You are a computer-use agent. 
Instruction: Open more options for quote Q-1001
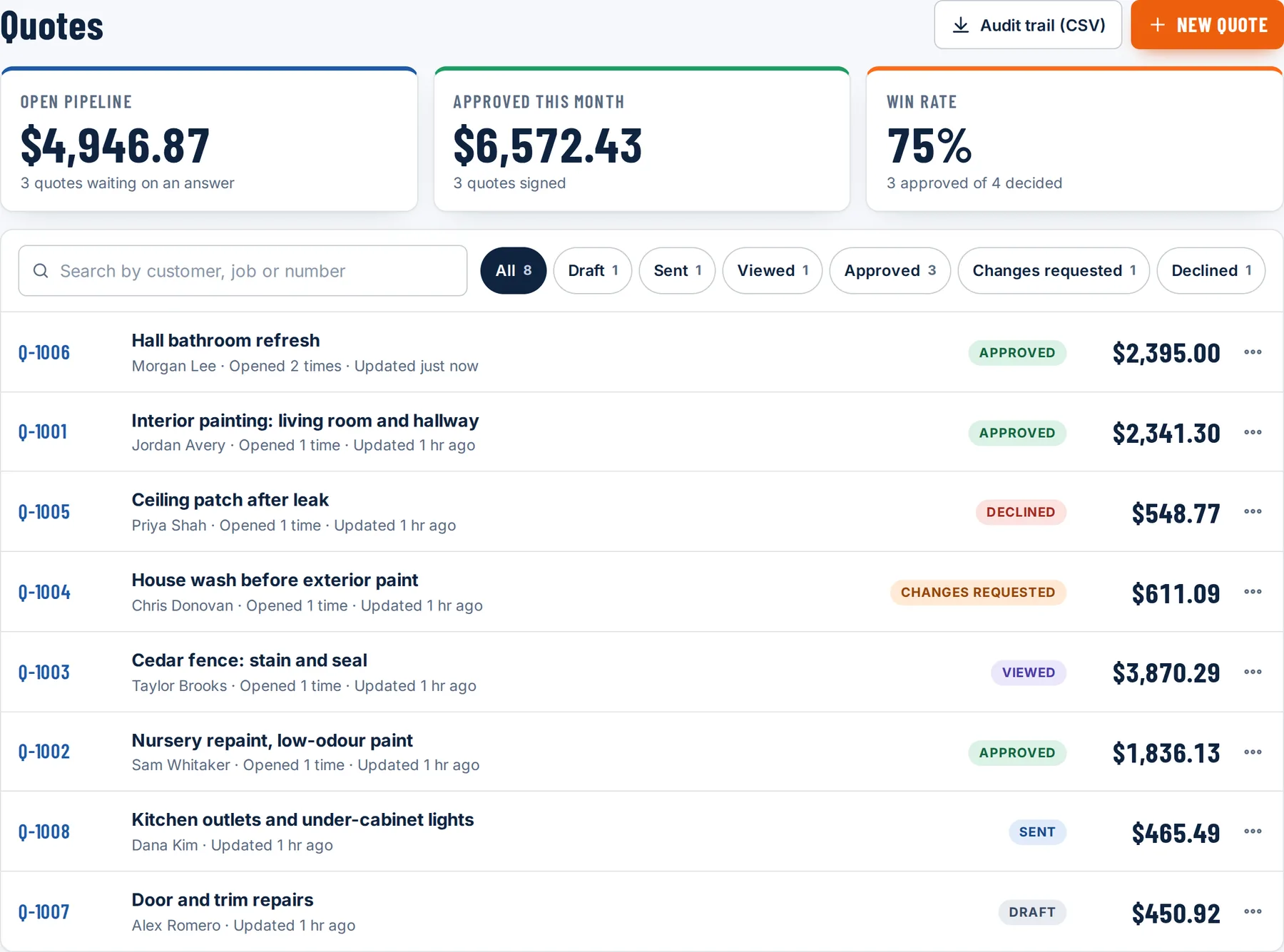coord(1253,432)
